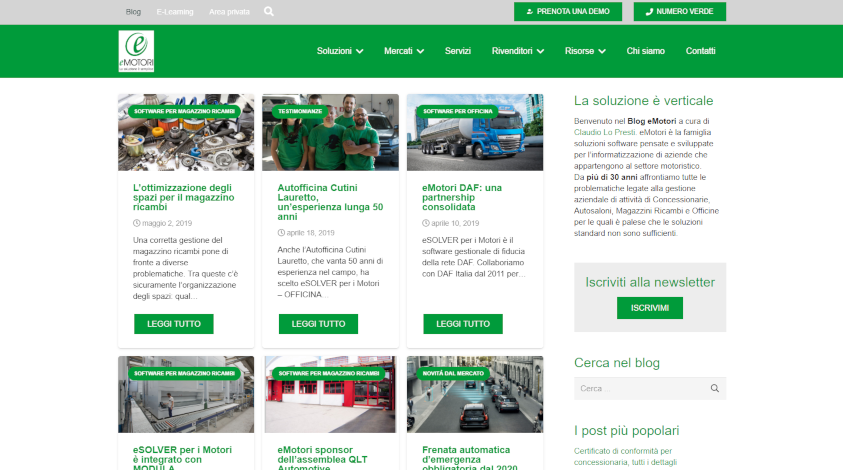
Task: Click the Software per officina category tag
Action: [458, 111]
